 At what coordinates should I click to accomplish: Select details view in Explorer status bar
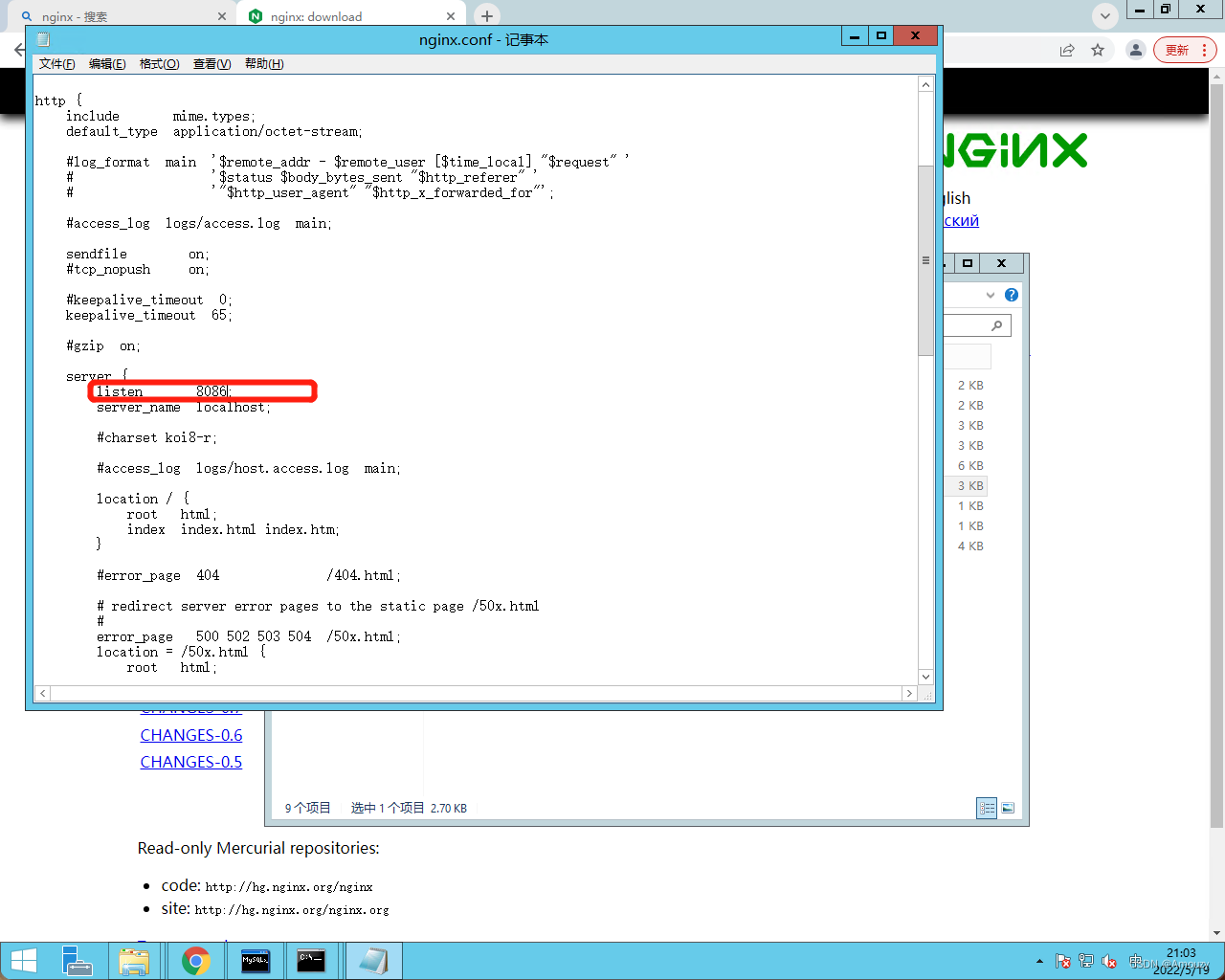point(987,808)
